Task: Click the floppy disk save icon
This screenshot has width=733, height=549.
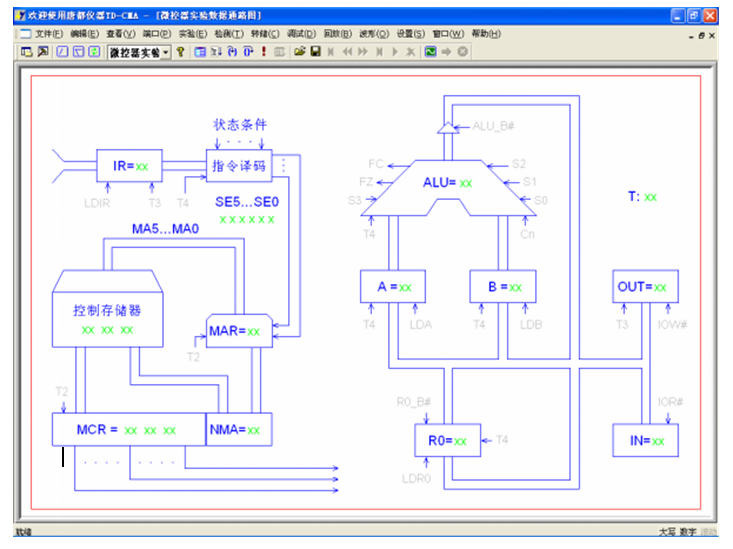Action: 315,52
